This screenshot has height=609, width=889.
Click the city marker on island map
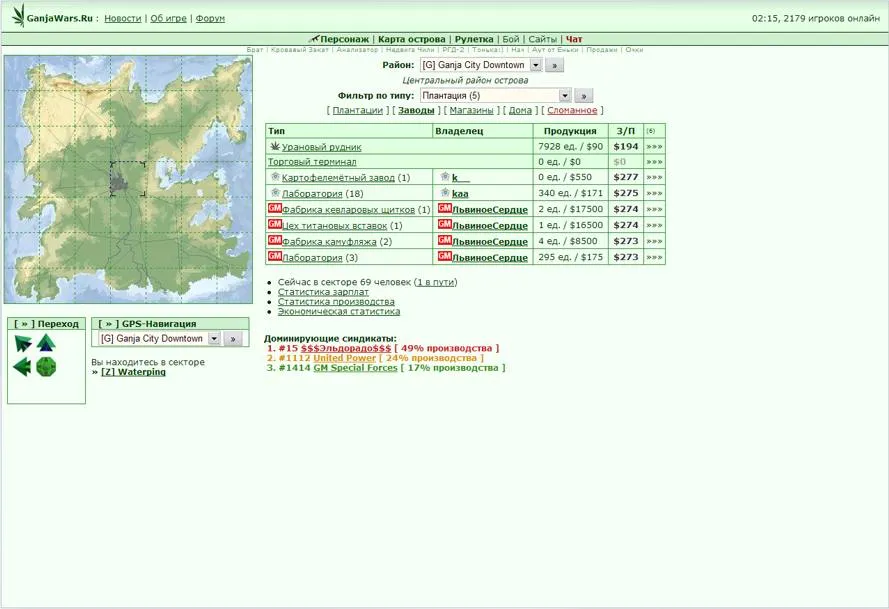point(121,183)
